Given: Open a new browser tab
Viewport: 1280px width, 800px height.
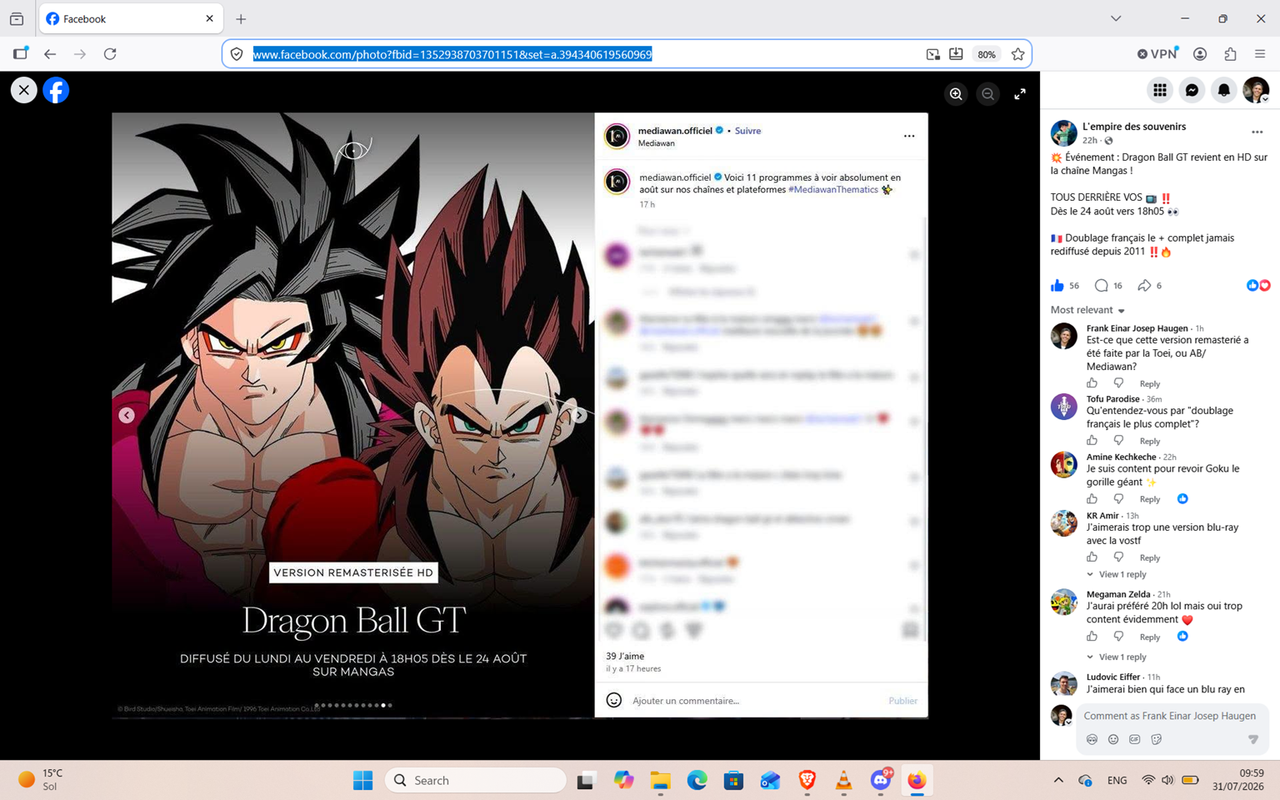Looking at the screenshot, I should (241, 19).
